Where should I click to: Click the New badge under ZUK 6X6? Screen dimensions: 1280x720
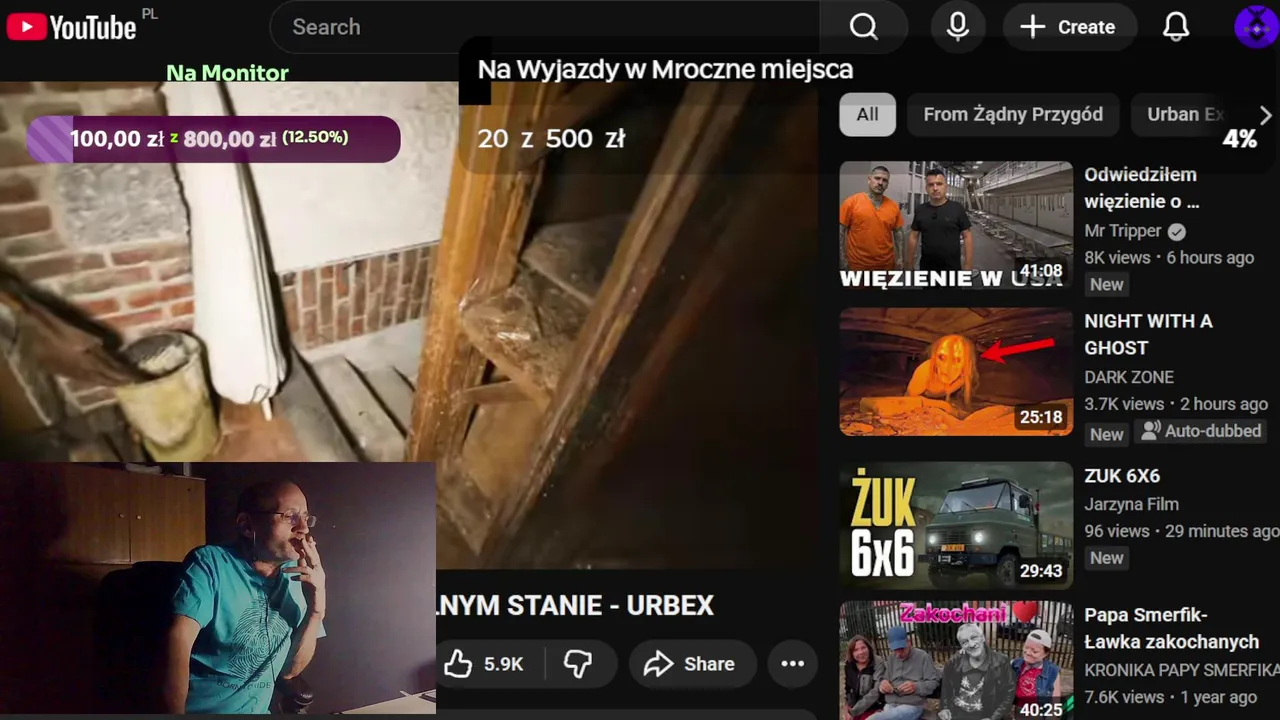1106,558
